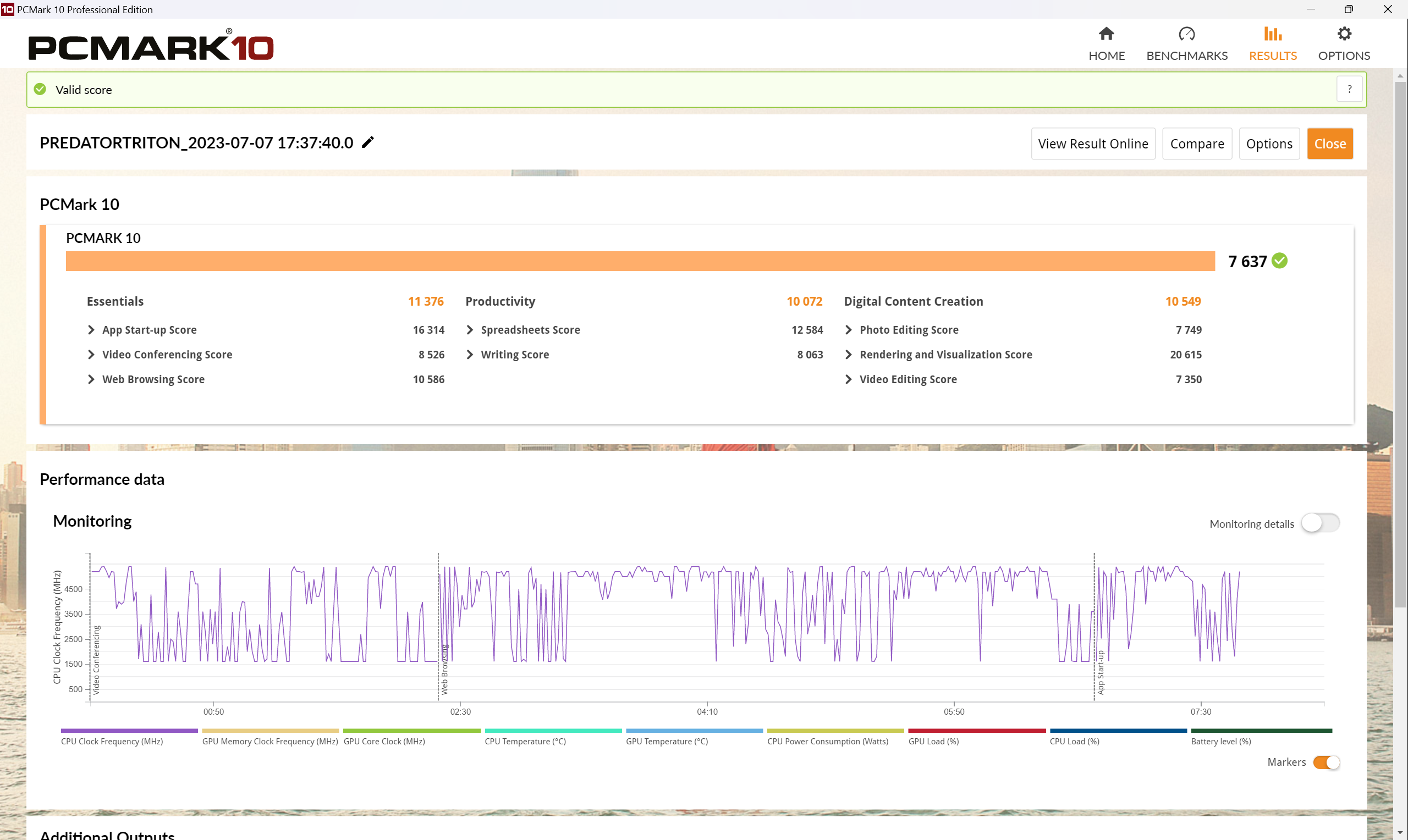The width and height of the screenshot is (1408, 840).
Task: Switch to the Results tab
Action: (x=1273, y=43)
